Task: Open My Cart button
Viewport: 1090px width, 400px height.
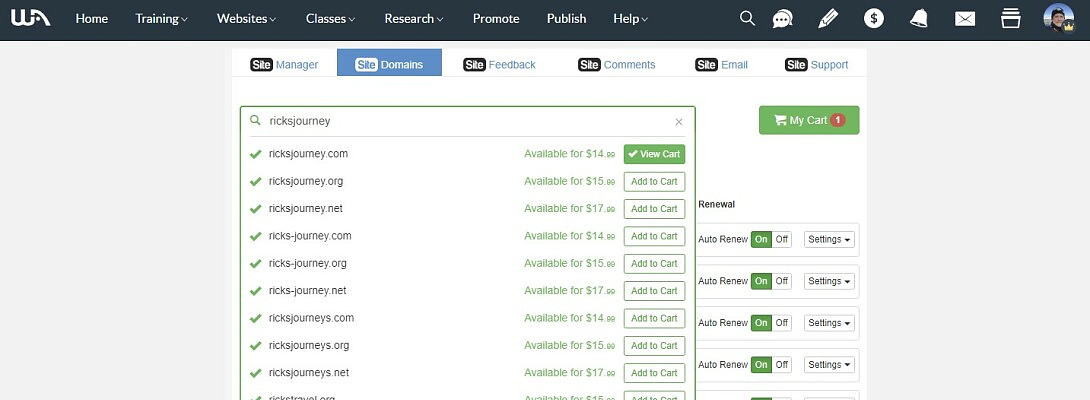Action: pyautogui.click(x=808, y=120)
